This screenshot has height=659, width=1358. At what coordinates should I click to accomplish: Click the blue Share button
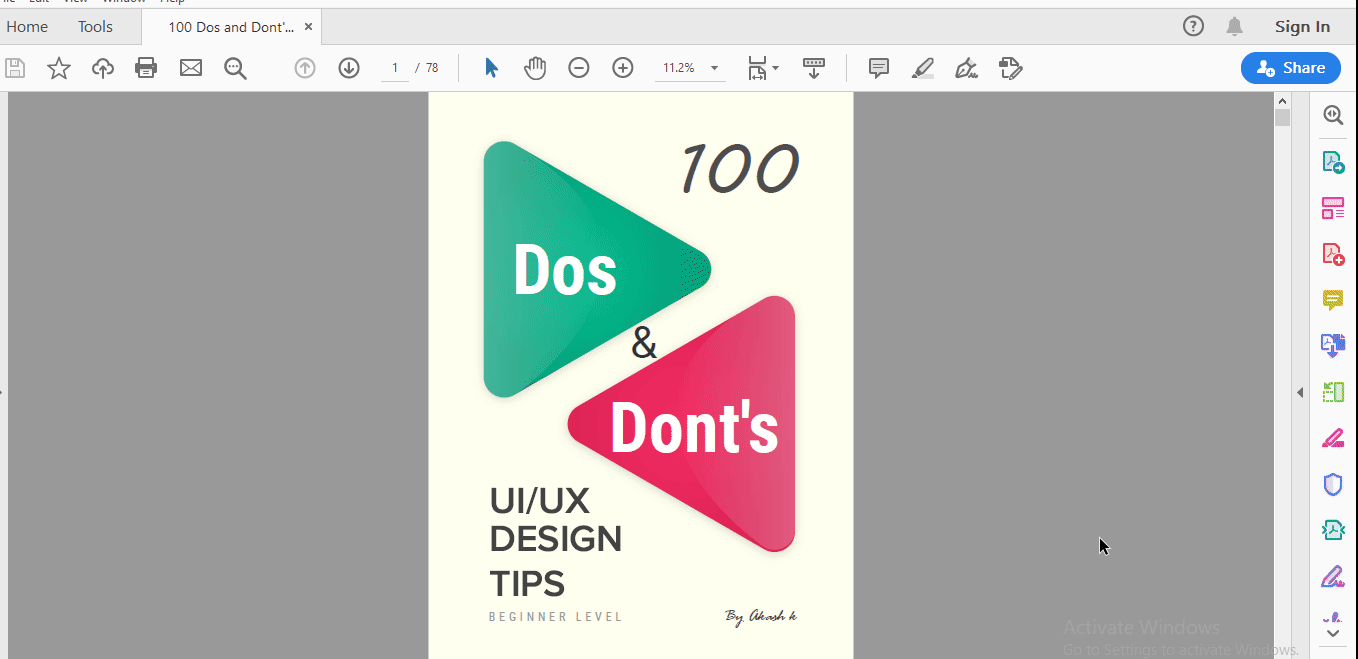pyautogui.click(x=1291, y=68)
